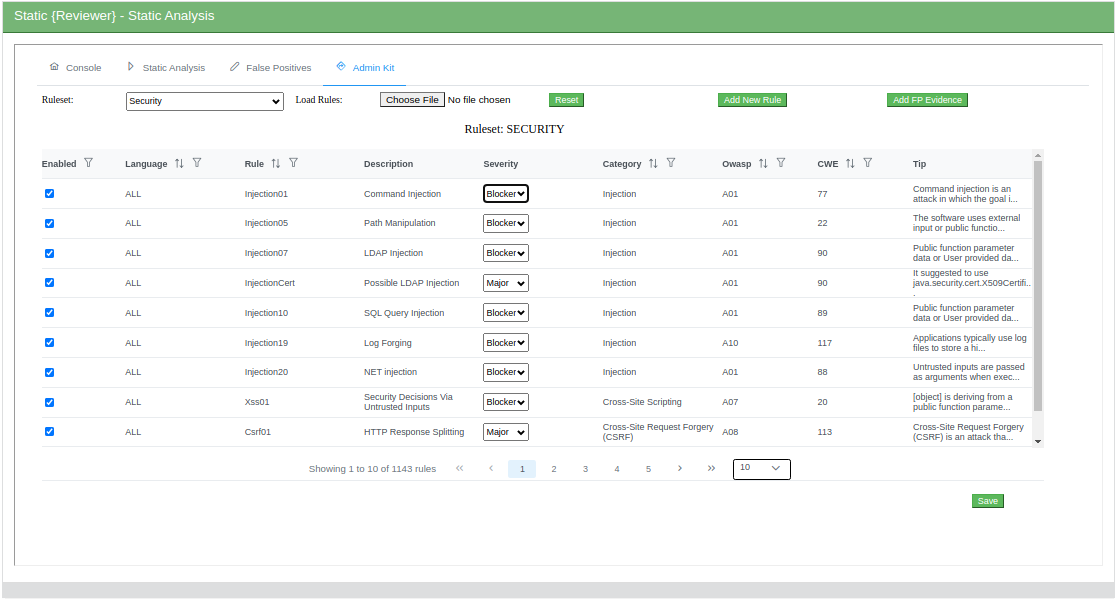Sort the Language column
The height and width of the screenshot is (599, 1116).
(x=179, y=162)
